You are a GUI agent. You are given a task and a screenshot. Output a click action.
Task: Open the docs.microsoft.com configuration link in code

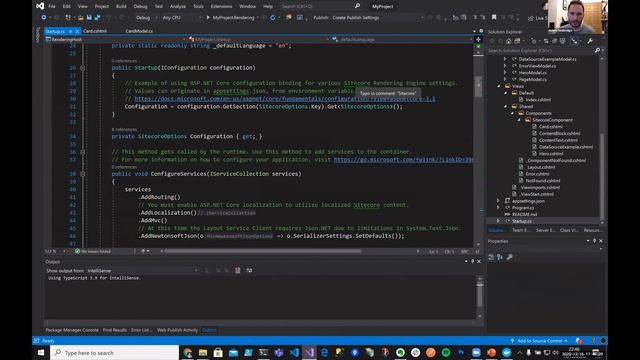(285, 99)
